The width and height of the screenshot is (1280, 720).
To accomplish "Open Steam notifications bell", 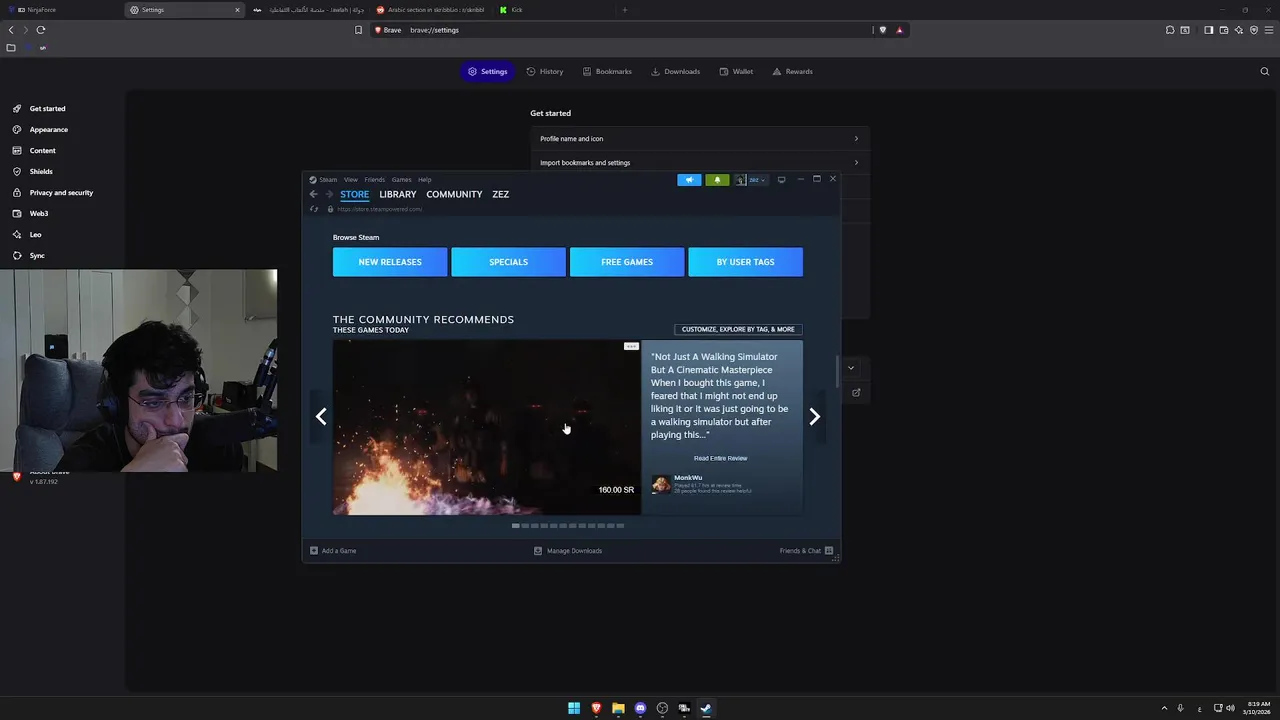I will [717, 180].
